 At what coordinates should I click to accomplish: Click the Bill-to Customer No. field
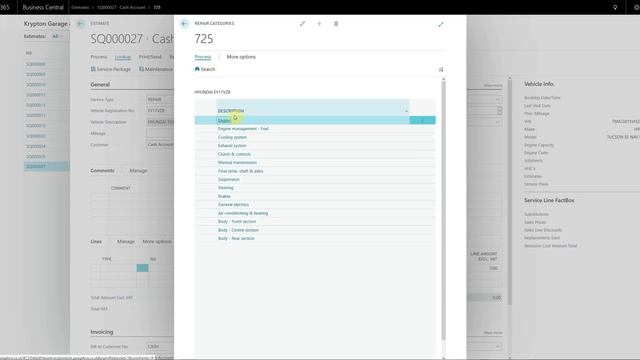(x=160, y=347)
